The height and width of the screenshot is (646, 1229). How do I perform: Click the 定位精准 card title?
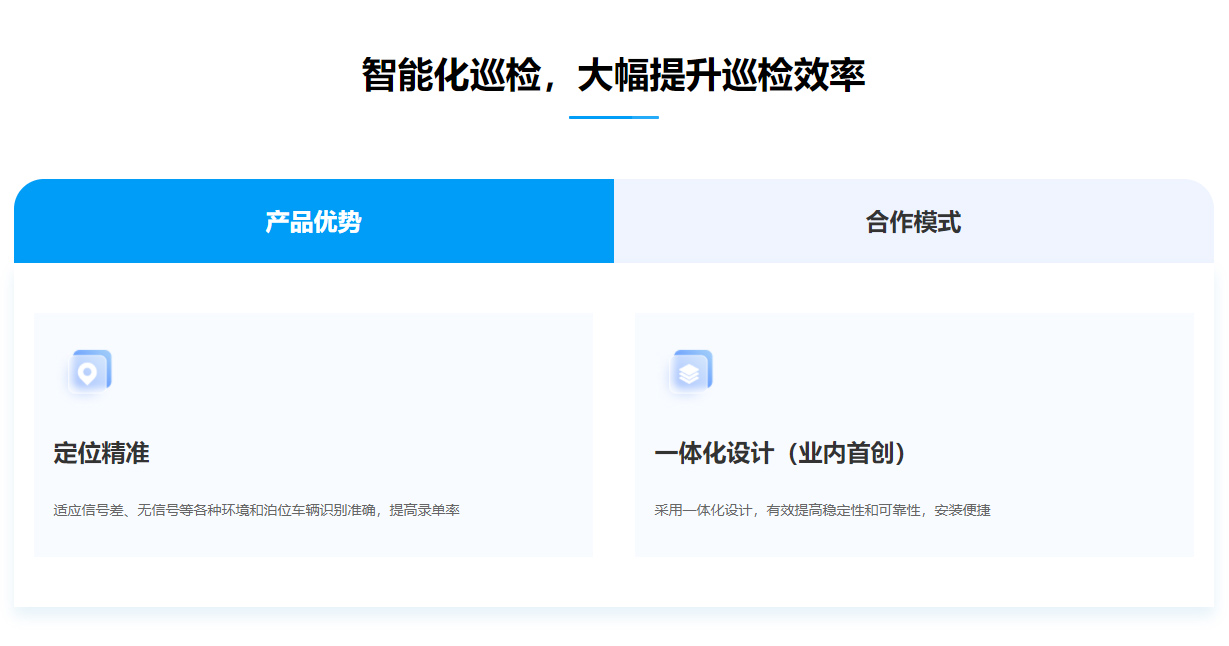click(x=101, y=453)
